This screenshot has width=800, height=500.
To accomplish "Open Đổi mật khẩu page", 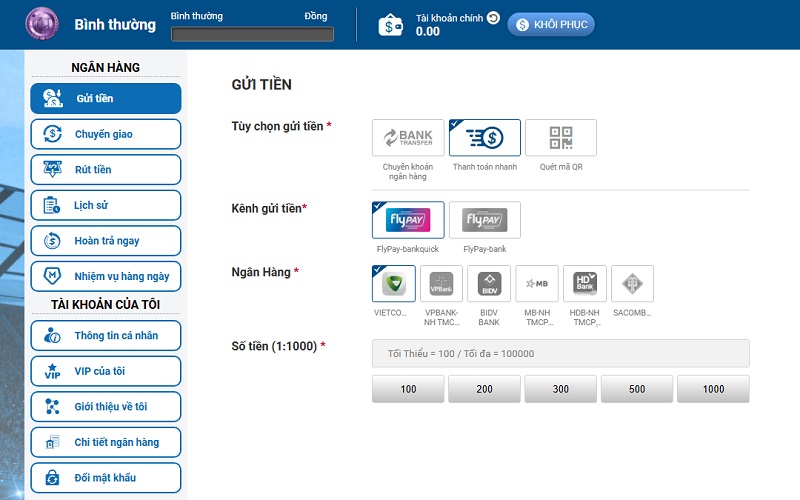I will (106, 478).
